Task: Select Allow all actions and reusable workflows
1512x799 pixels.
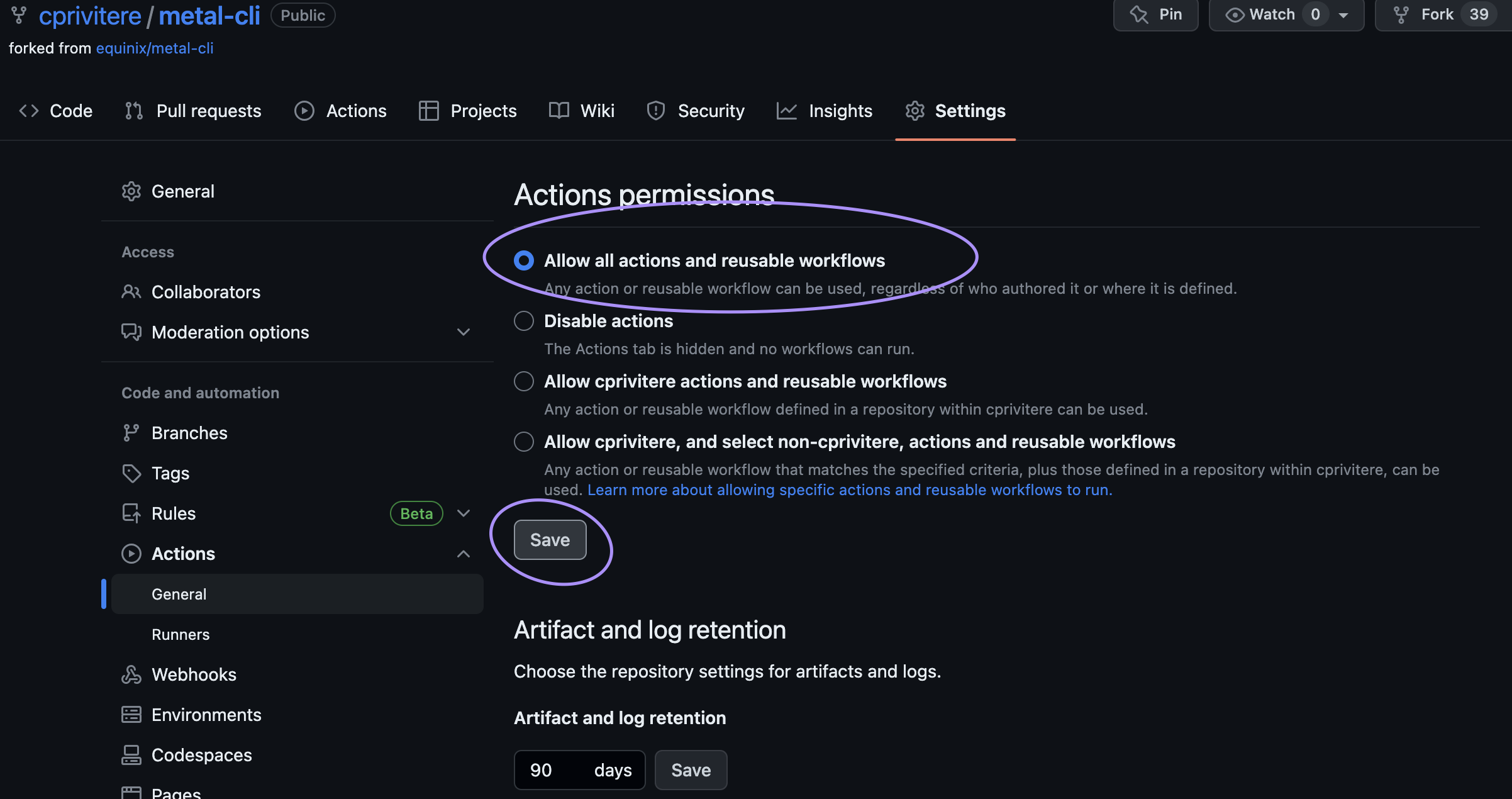Action: click(x=524, y=260)
